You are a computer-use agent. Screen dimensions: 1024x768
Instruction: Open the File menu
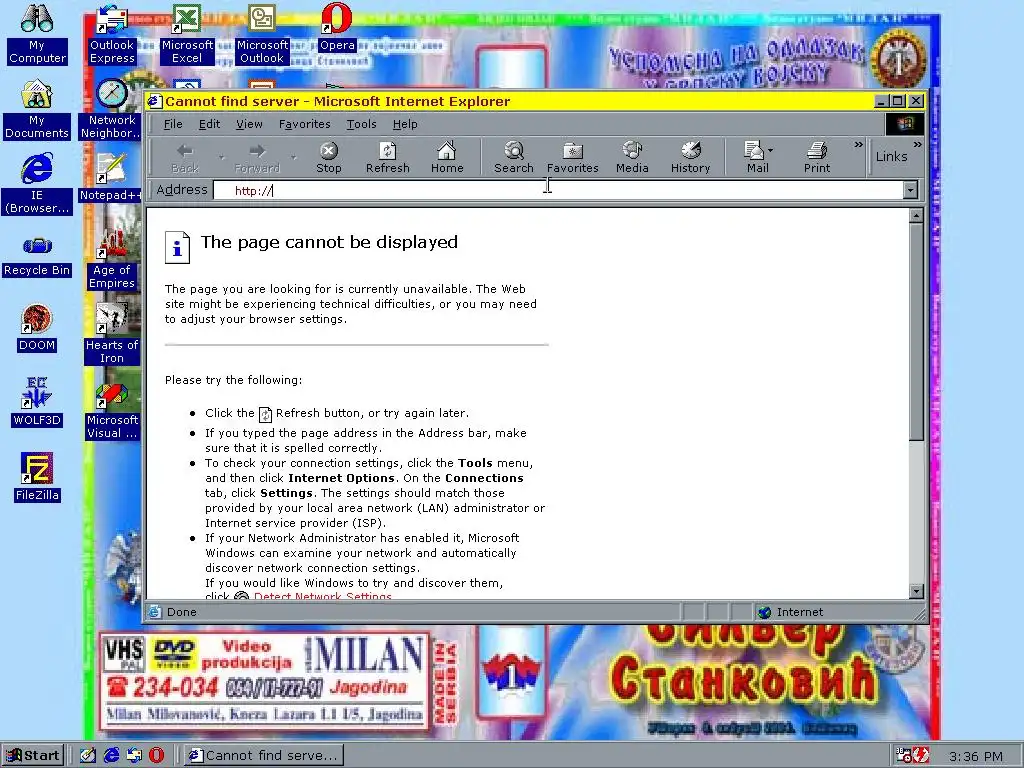coord(173,124)
